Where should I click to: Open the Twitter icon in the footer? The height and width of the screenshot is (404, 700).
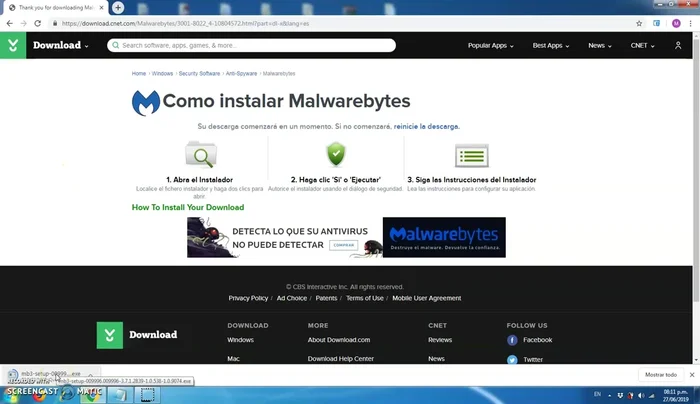click(x=512, y=359)
